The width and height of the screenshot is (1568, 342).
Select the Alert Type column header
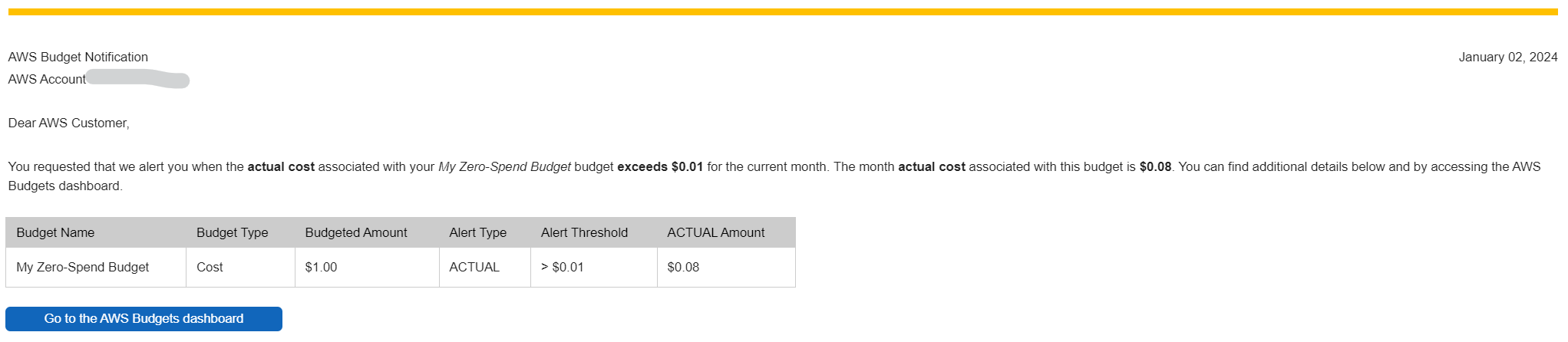tap(477, 233)
